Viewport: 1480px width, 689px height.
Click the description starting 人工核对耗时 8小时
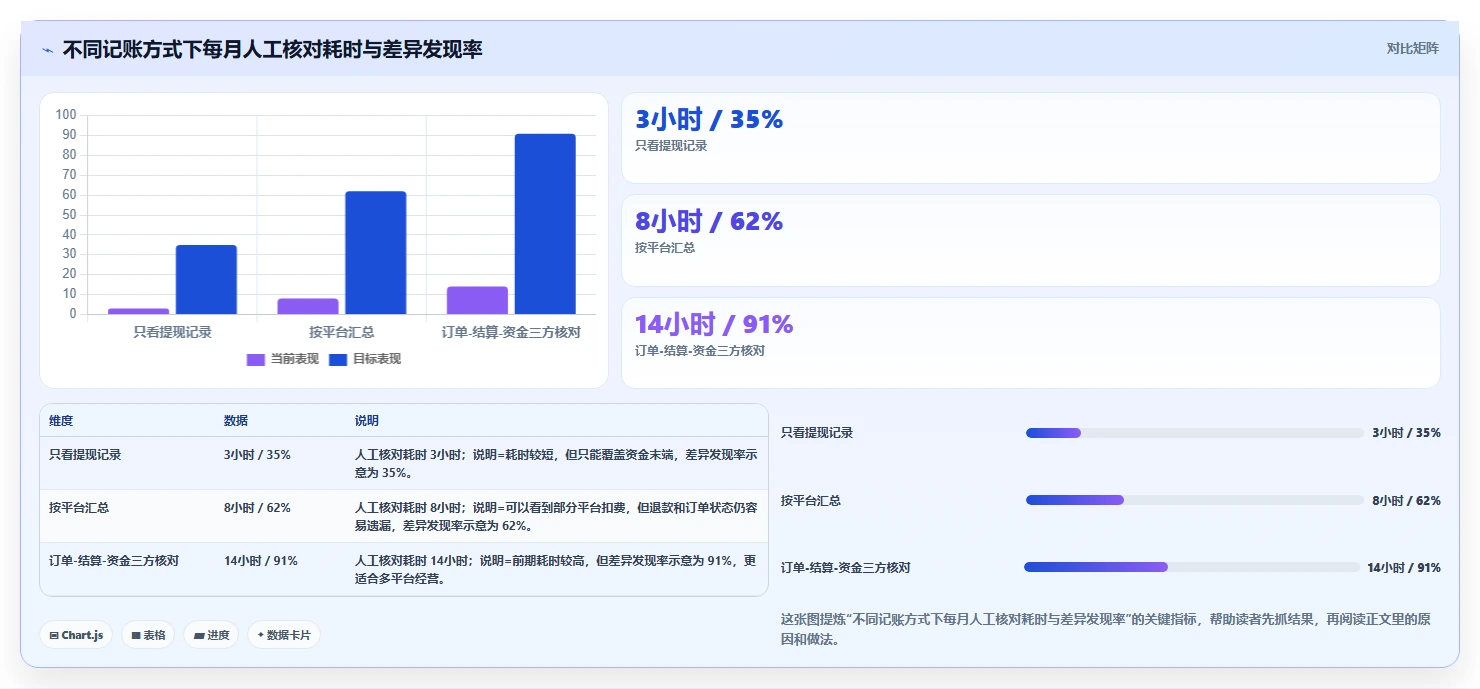pos(556,516)
